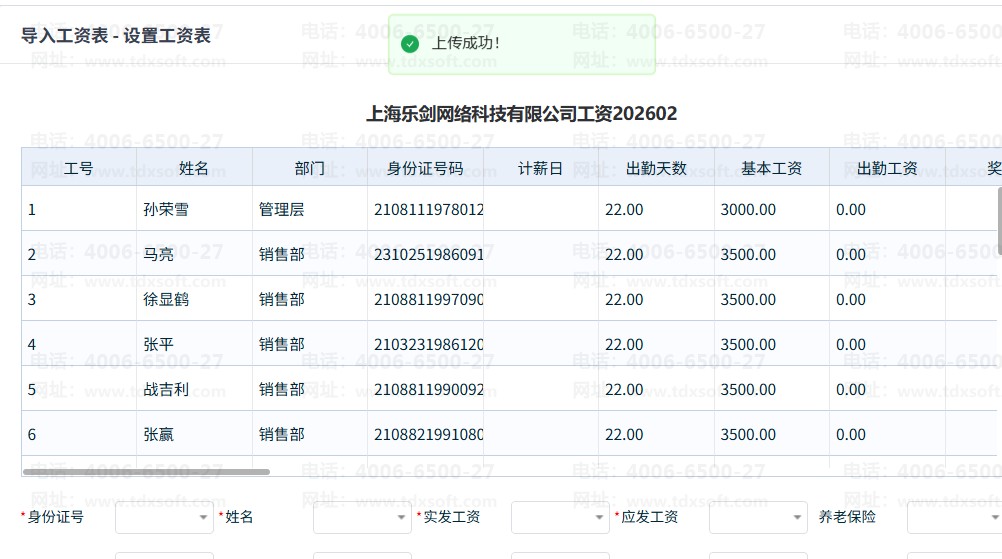Open the 身份证号 mapping dropdown
Image resolution: width=1002 pixels, height=559 pixels.
(164, 517)
